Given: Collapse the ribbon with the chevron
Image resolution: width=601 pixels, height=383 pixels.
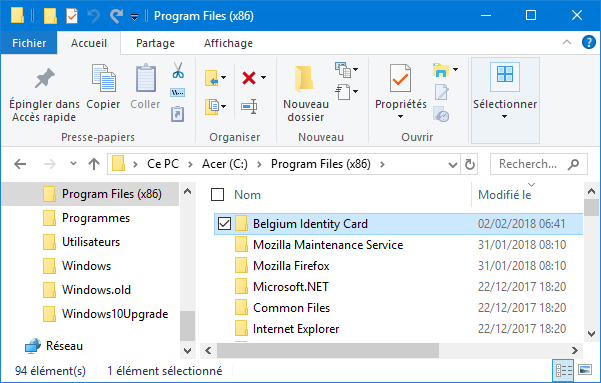Looking at the screenshot, I should pos(567,43).
